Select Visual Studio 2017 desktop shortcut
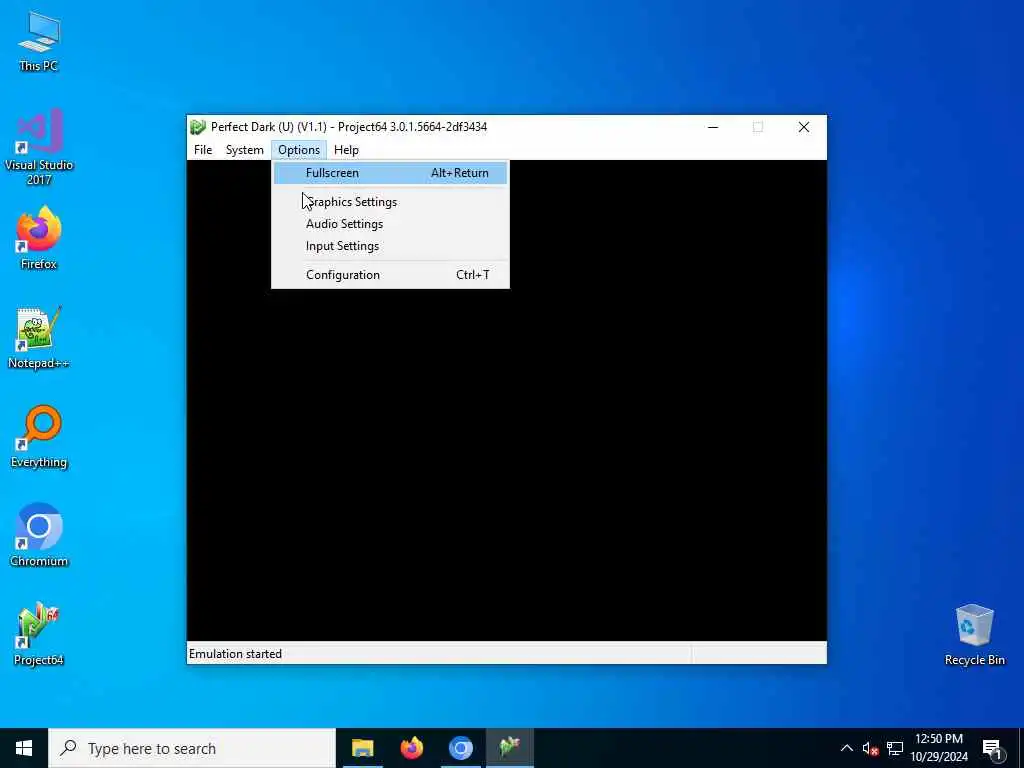Image resolution: width=1024 pixels, height=768 pixels. click(x=39, y=146)
